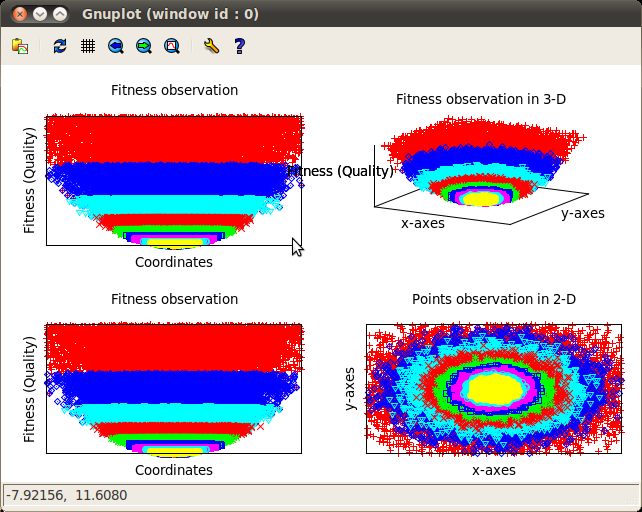Copy the plot to clipboard
This screenshot has height=512, width=642.
20,46
